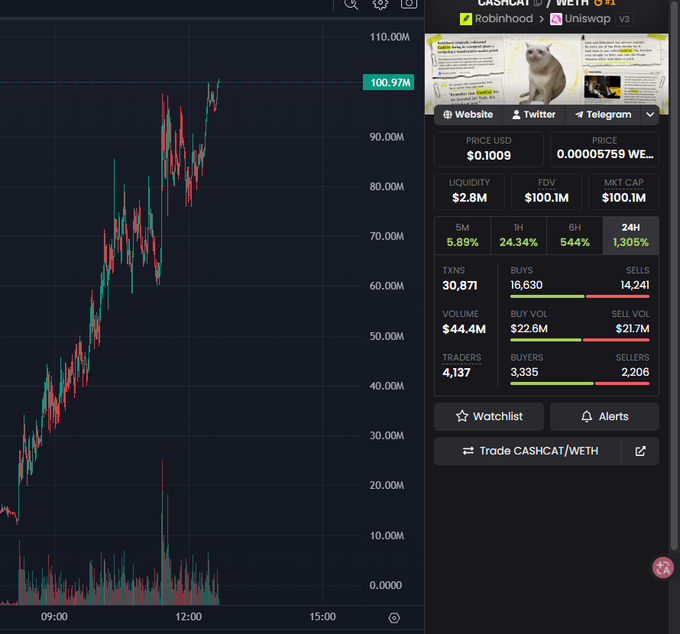
Task: Open Alerts for this pair
Action: click(x=605, y=416)
